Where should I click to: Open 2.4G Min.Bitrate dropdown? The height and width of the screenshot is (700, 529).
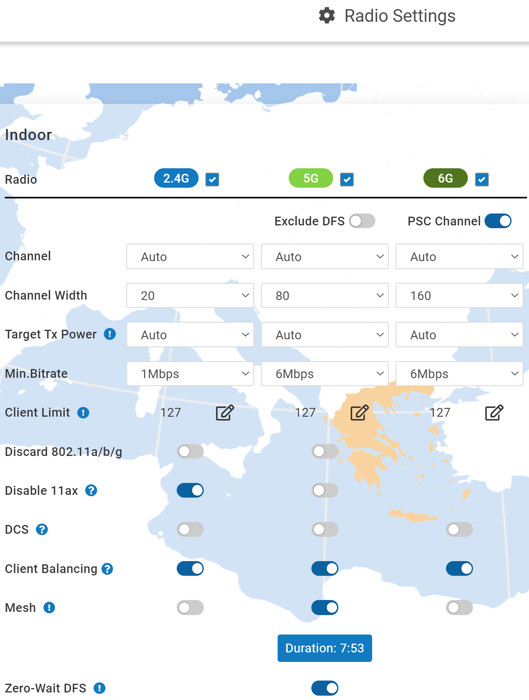[190, 374]
